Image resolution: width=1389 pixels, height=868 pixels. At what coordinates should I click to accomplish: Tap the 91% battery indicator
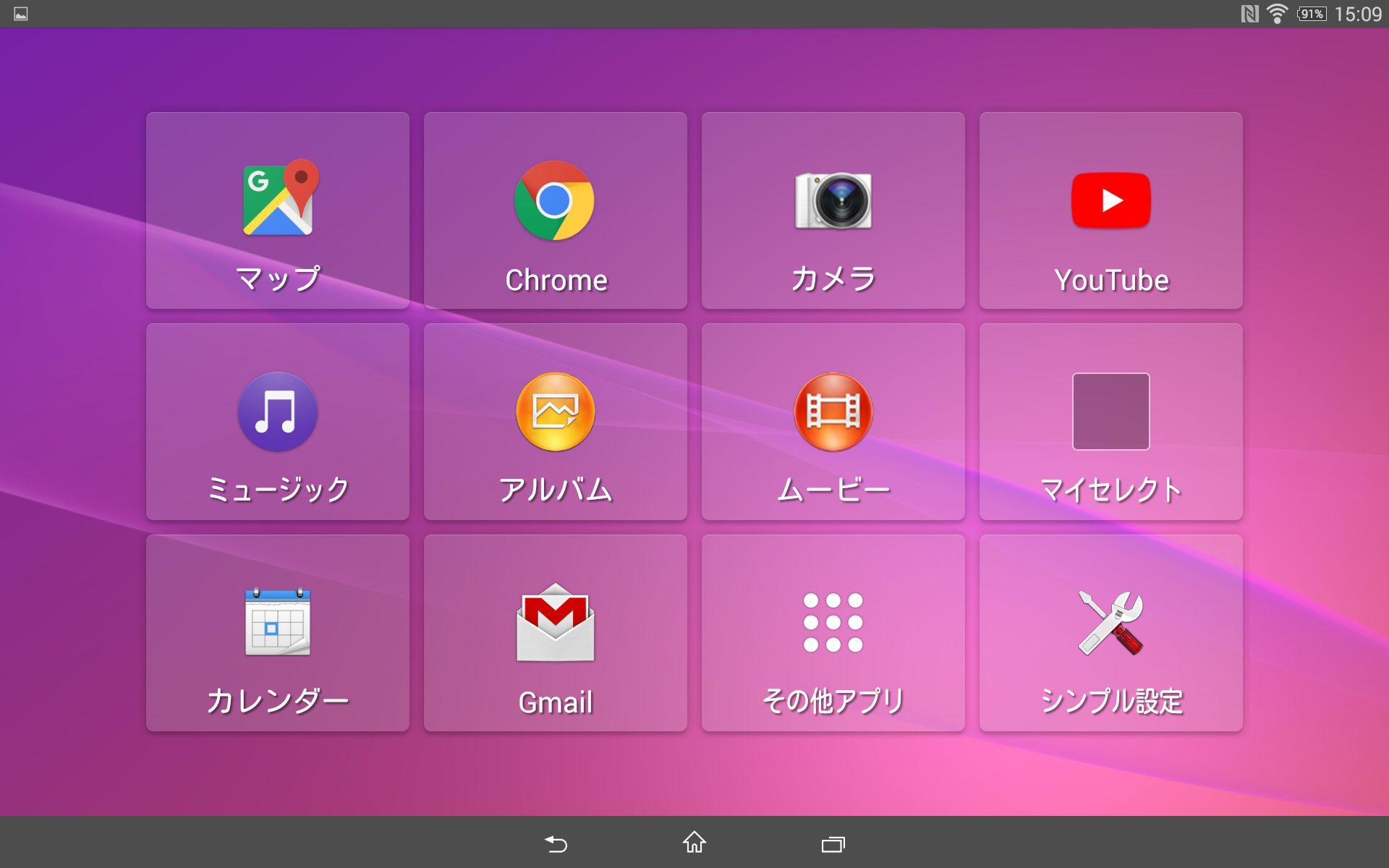pos(1312,14)
